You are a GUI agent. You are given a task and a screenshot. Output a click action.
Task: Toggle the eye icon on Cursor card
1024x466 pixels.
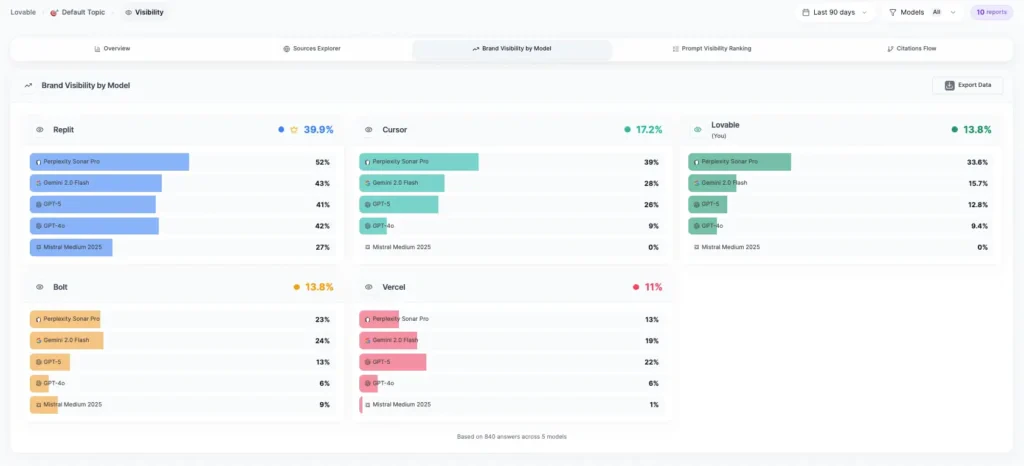(x=369, y=130)
